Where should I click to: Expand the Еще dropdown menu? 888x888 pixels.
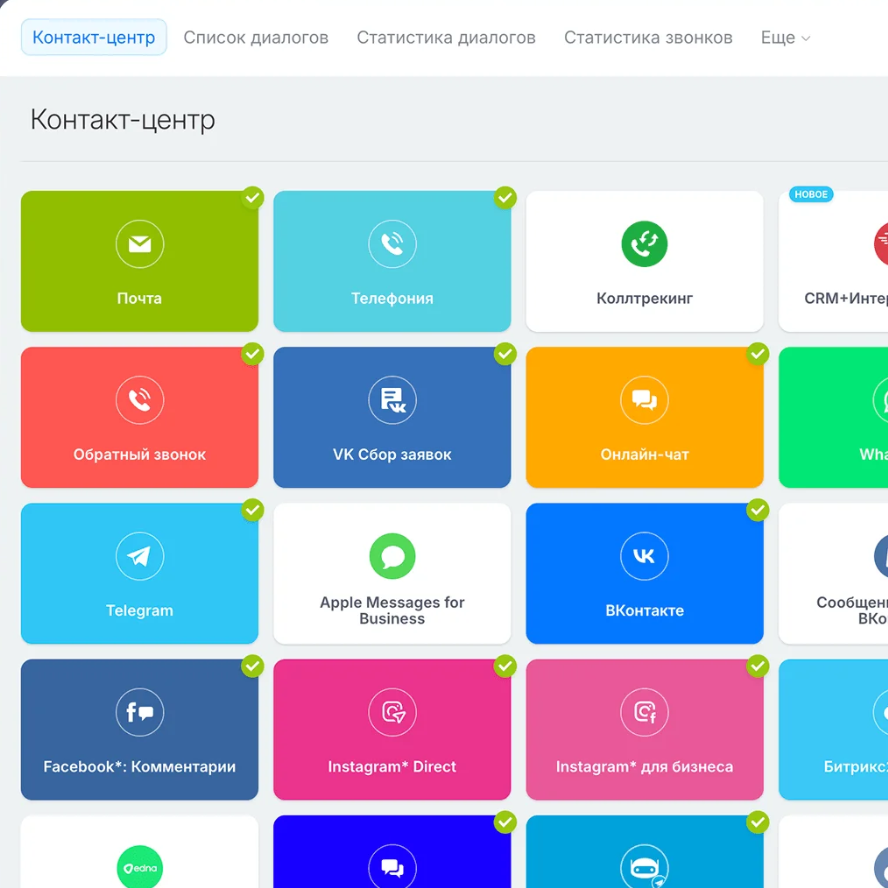coord(785,38)
